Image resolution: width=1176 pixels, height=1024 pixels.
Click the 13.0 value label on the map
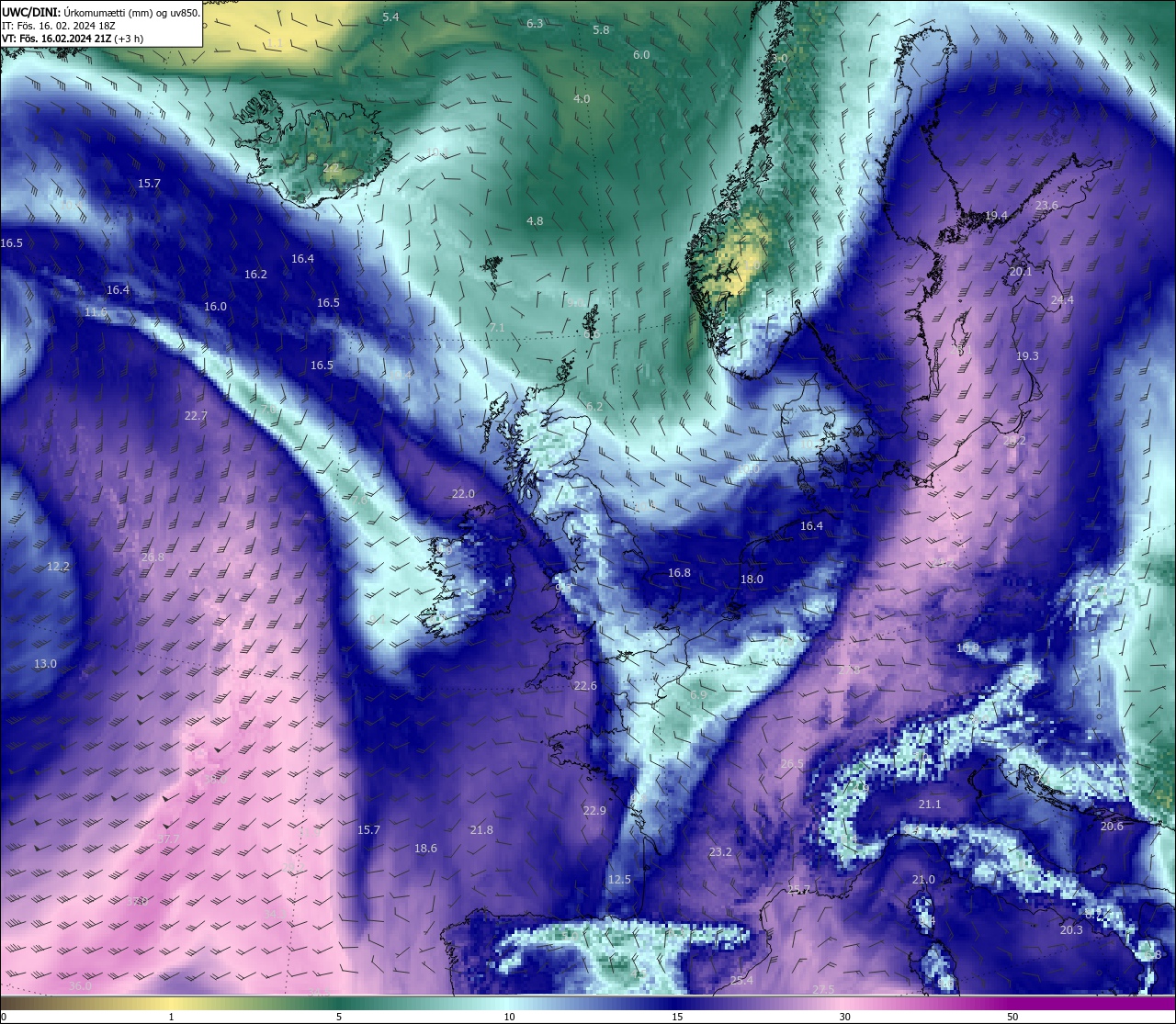pos(45,664)
